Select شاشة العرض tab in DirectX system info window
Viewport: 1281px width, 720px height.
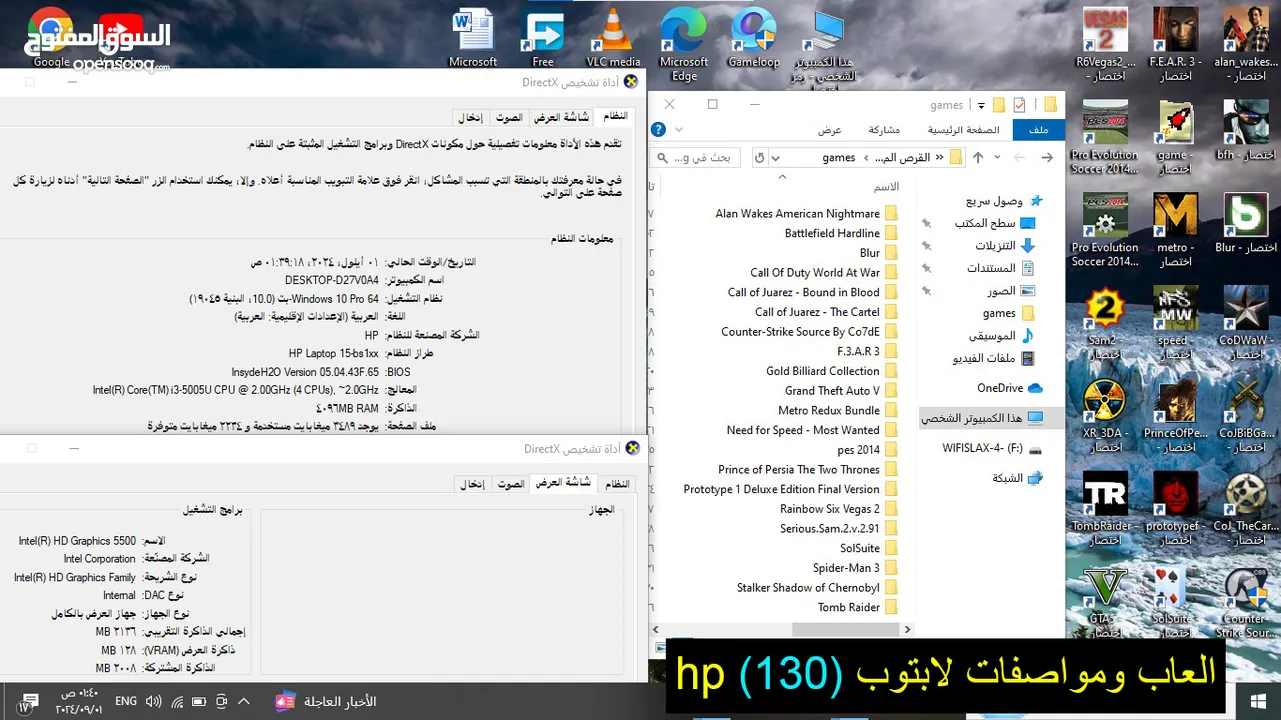(x=561, y=117)
